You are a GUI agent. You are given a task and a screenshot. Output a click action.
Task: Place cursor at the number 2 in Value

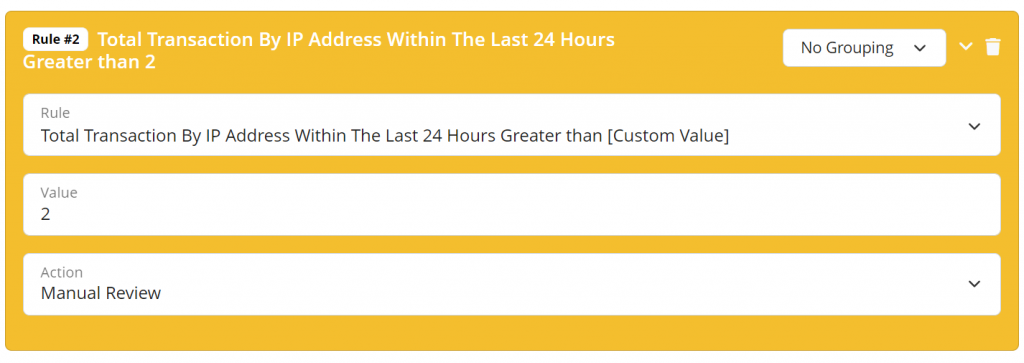tap(45, 213)
